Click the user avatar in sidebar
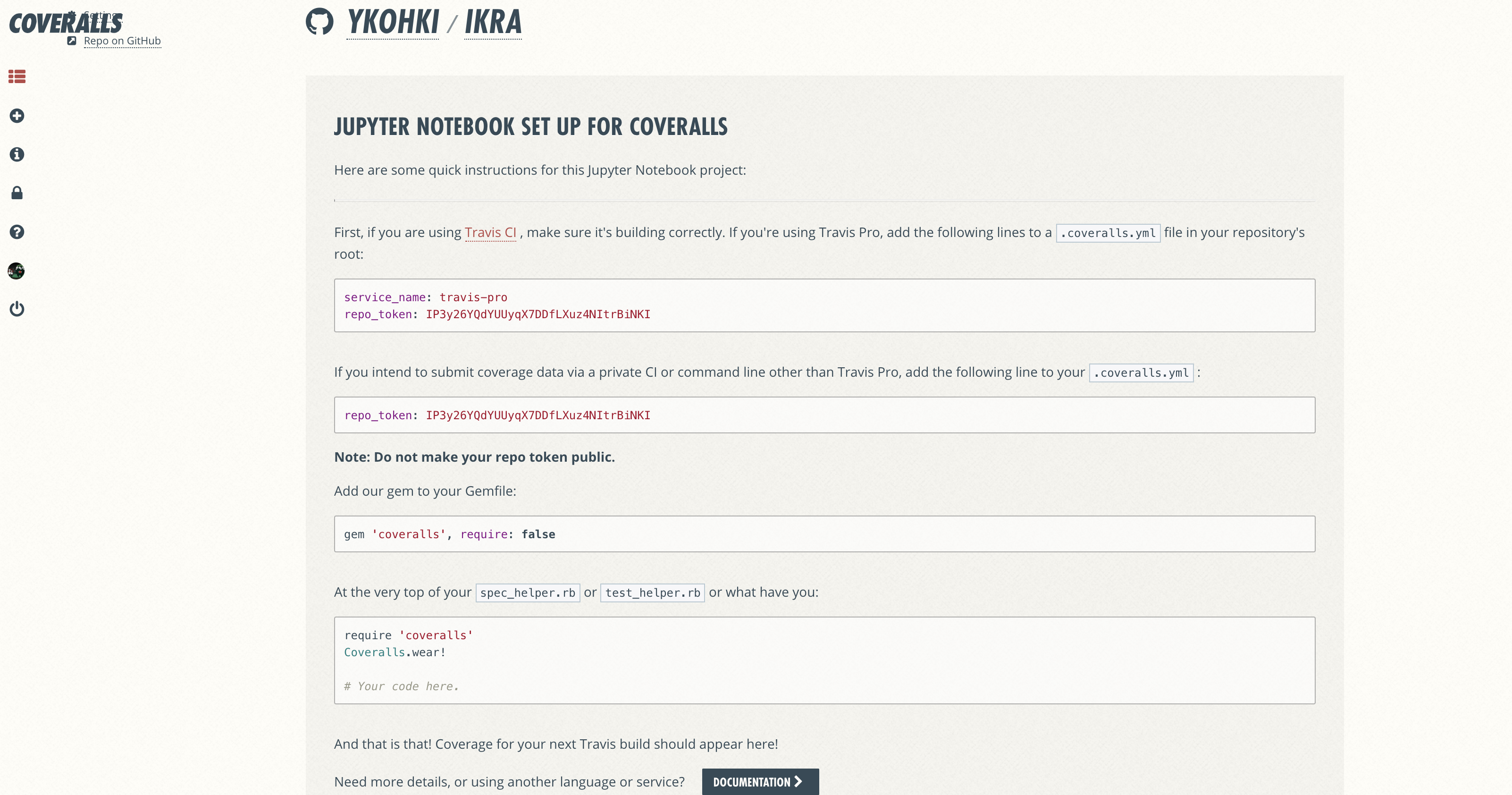This screenshot has height=795, width=1512. click(17, 271)
